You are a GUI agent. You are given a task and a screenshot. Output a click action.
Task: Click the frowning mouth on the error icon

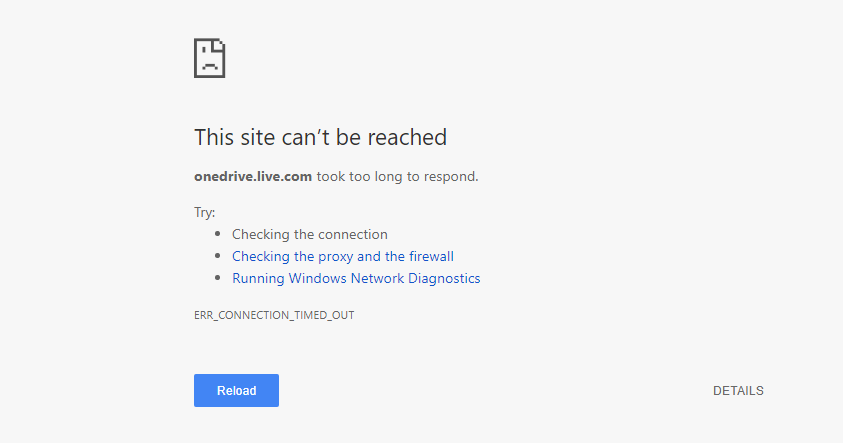coord(210,66)
